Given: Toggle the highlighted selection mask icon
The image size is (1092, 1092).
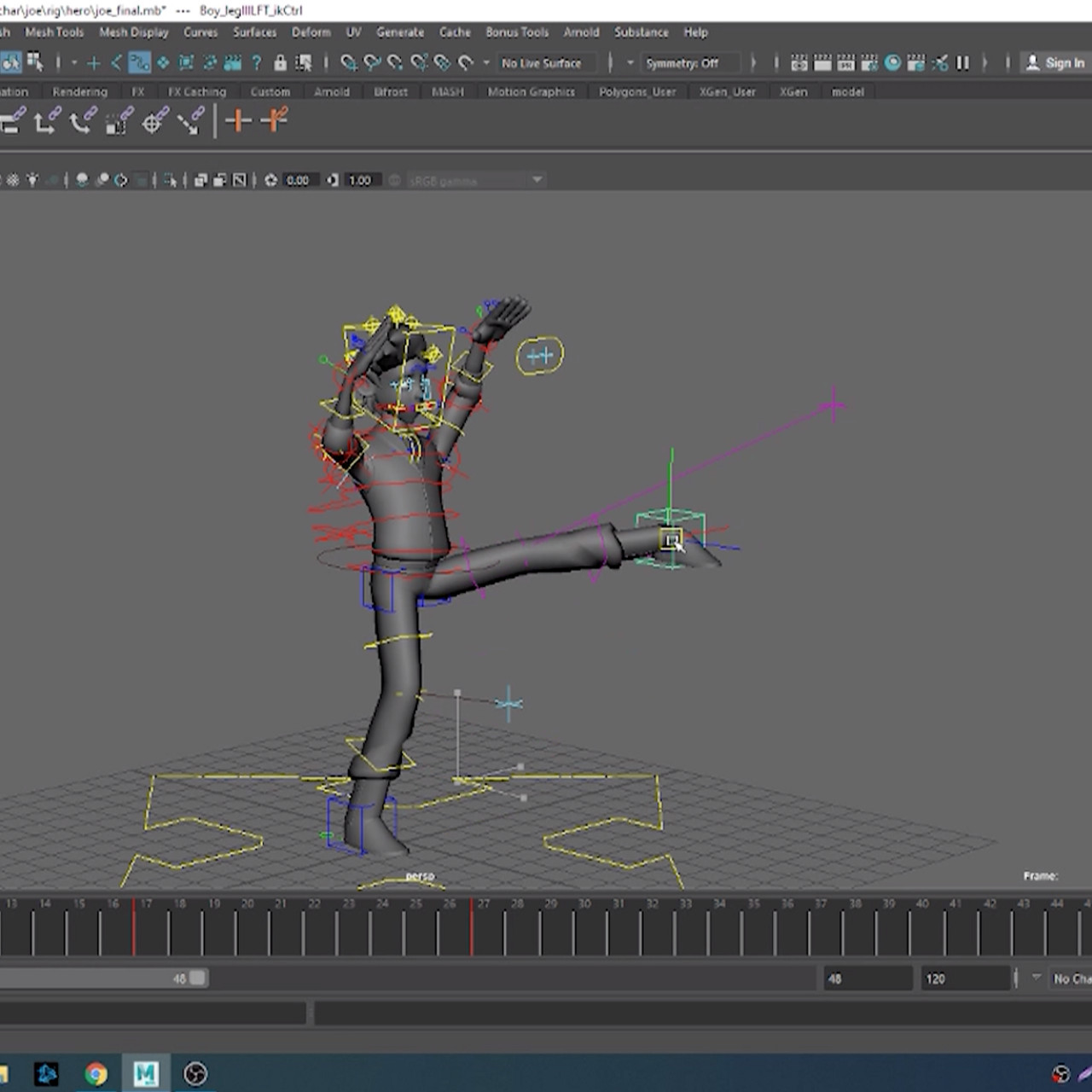Looking at the screenshot, I should click(140, 62).
